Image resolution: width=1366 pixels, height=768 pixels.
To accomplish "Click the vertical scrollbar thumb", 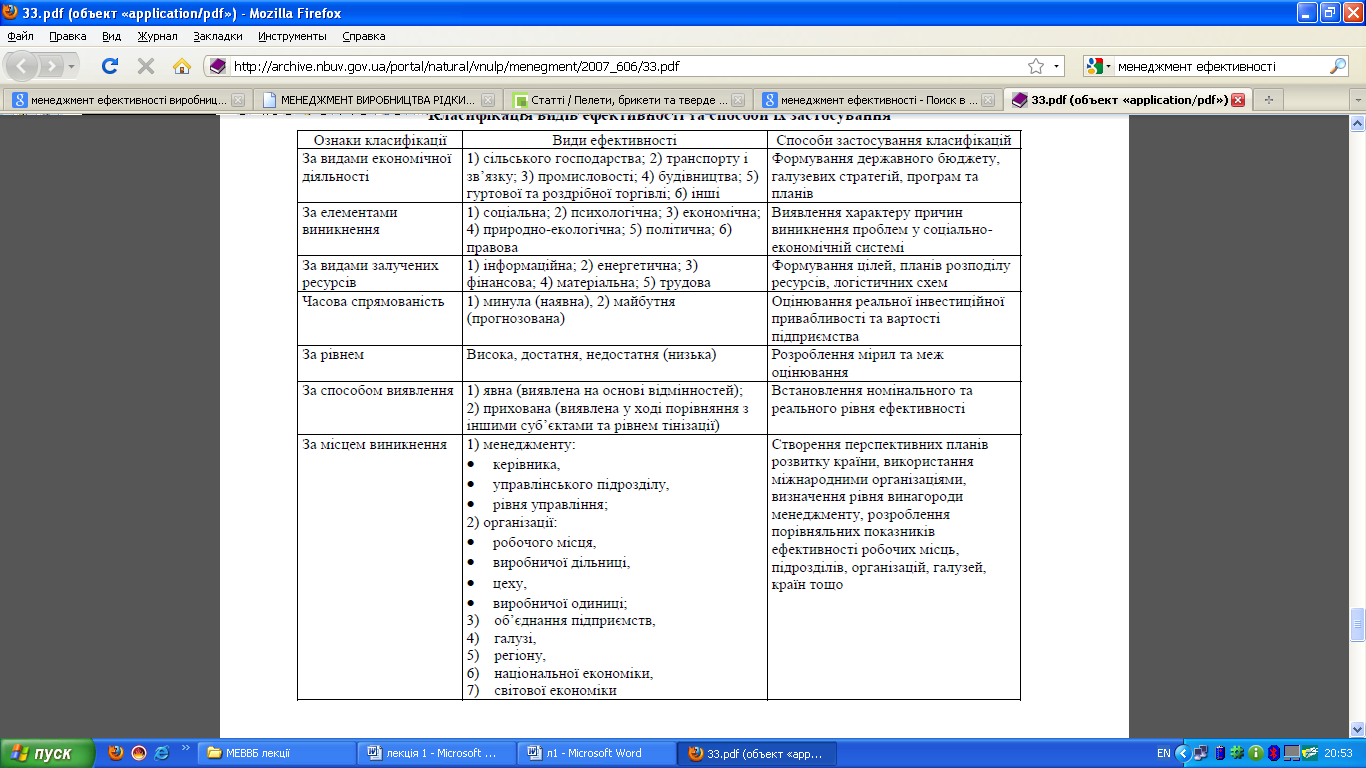I will (1357, 625).
